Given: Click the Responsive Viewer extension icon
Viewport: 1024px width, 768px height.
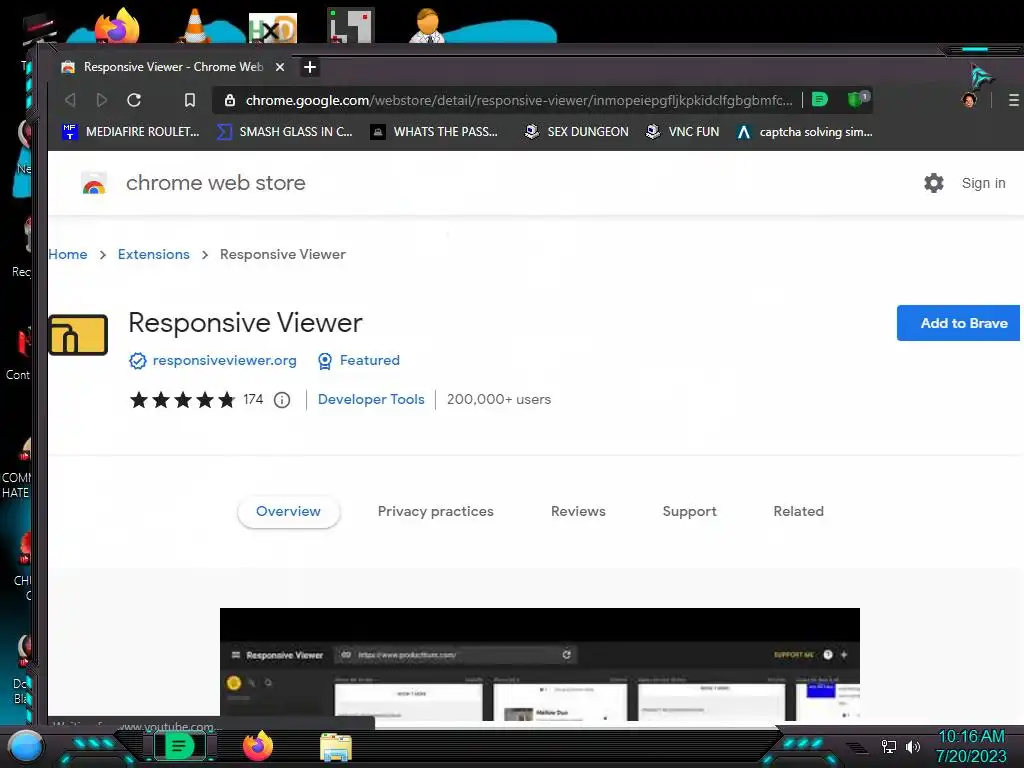Looking at the screenshot, I should 78,334.
